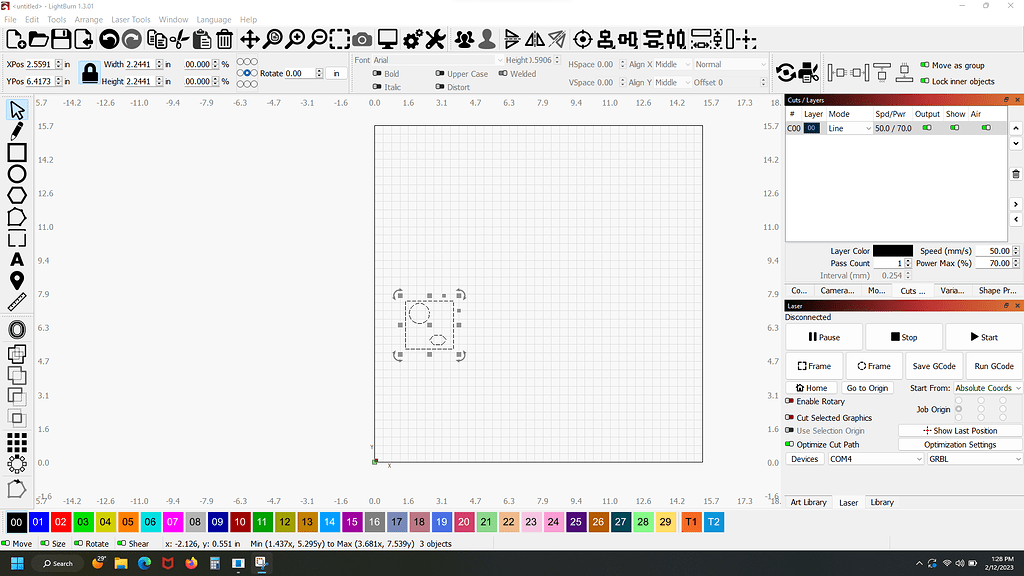Open the Preview monitor icon
Screen dimensions: 1024x576
pos(387,39)
